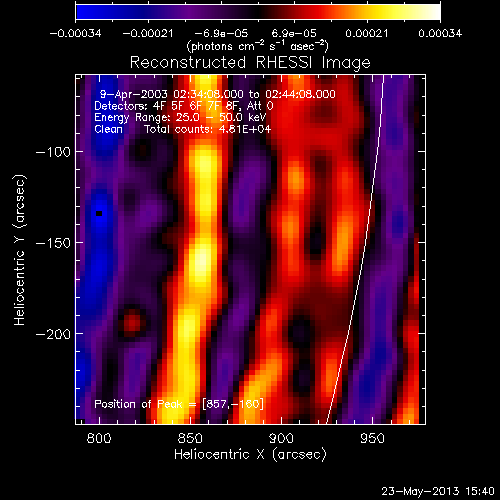Click the timestamp '23-May-2013 15:40'

point(438,491)
